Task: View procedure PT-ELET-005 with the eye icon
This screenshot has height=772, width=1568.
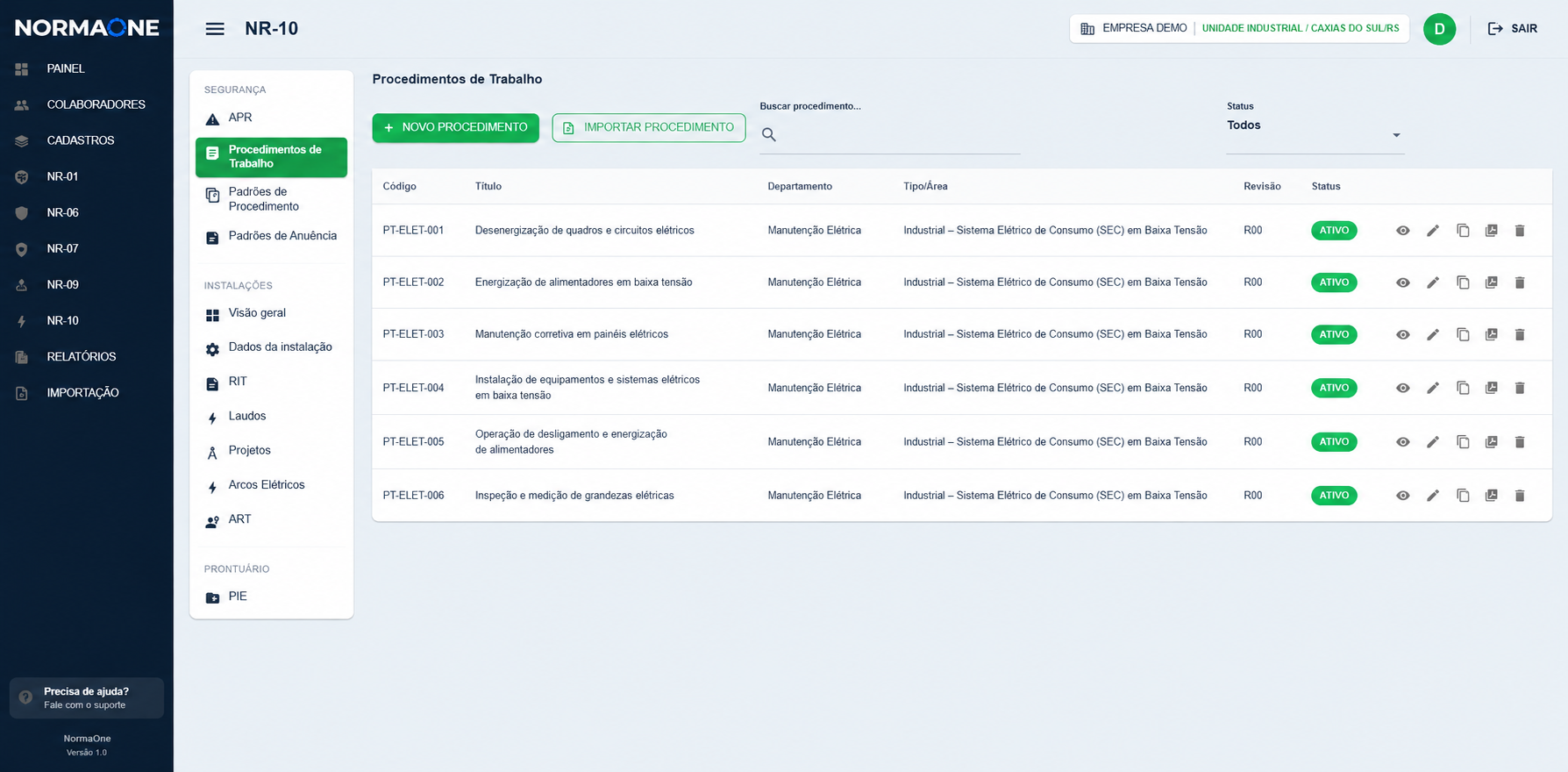Action: click(x=1403, y=442)
